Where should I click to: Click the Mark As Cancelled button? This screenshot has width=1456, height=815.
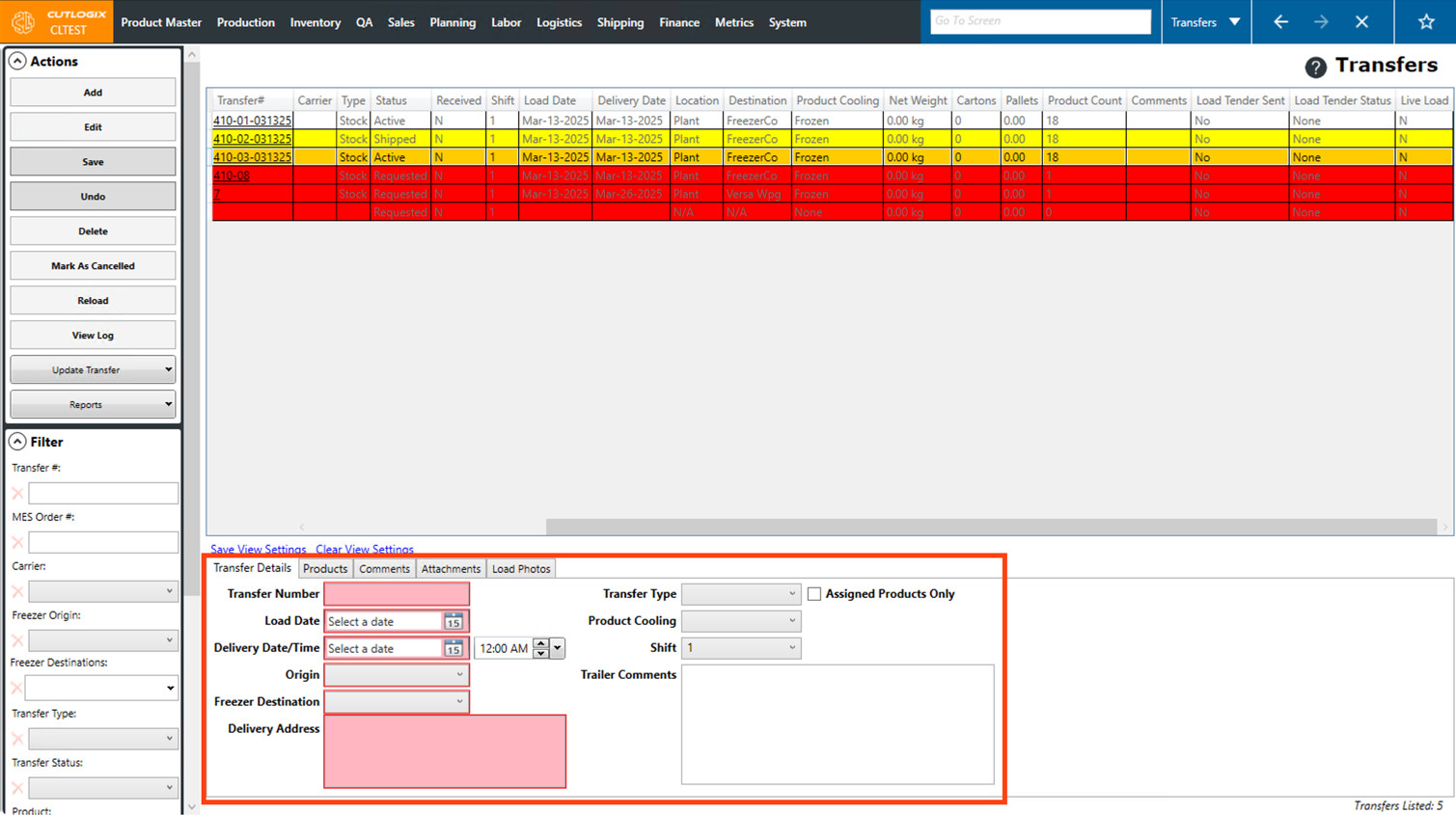[x=93, y=266]
